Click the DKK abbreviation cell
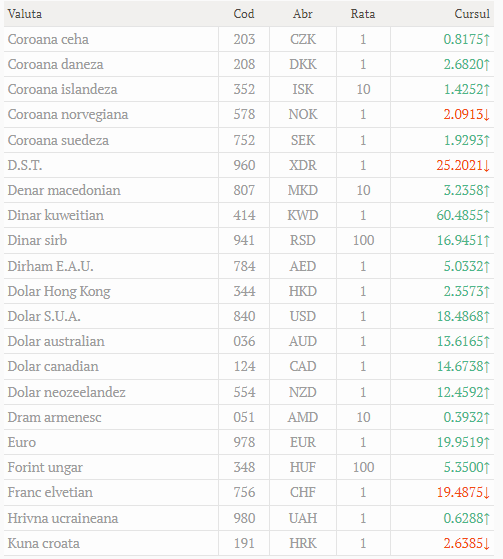This screenshot has width=503, height=559. [303, 64]
